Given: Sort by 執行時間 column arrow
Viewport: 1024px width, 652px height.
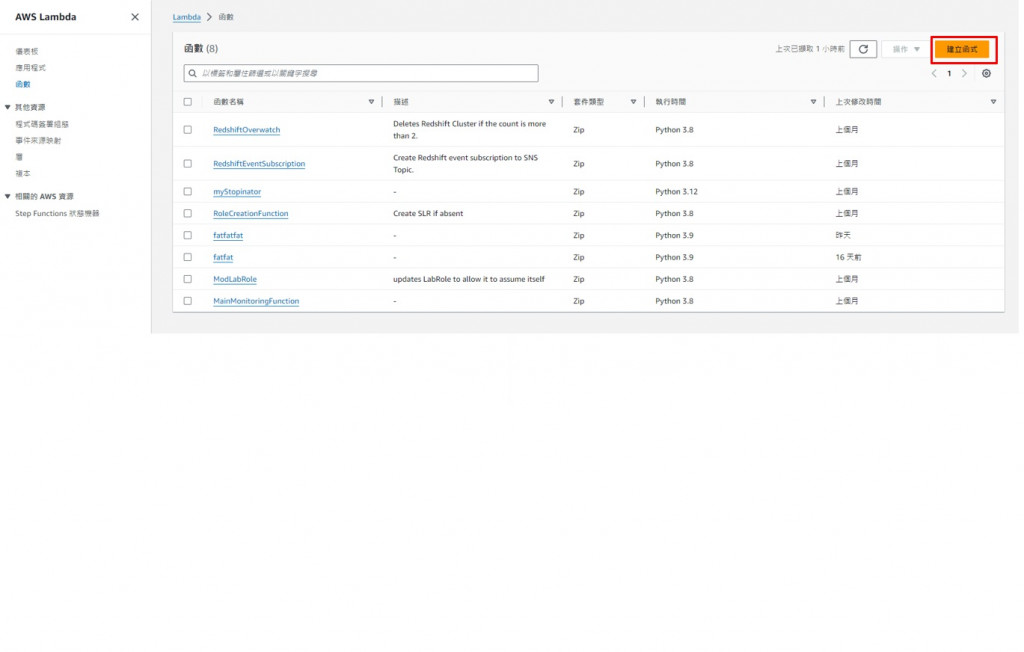Looking at the screenshot, I should tap(813, 102).
